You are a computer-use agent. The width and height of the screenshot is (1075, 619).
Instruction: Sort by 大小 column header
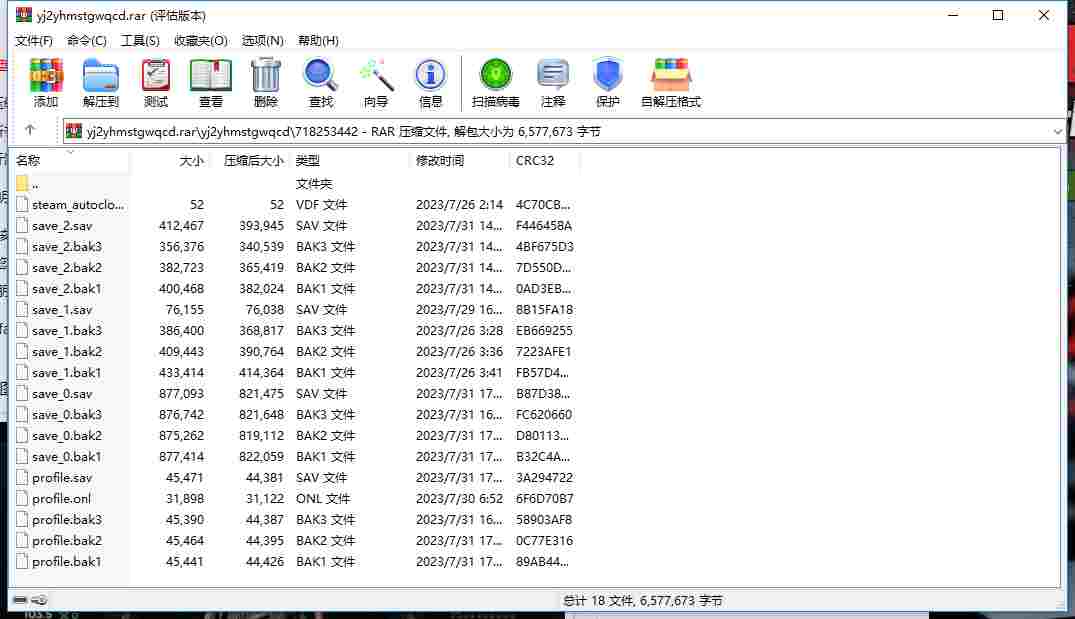pyautogui.click(x=169, y=160)
